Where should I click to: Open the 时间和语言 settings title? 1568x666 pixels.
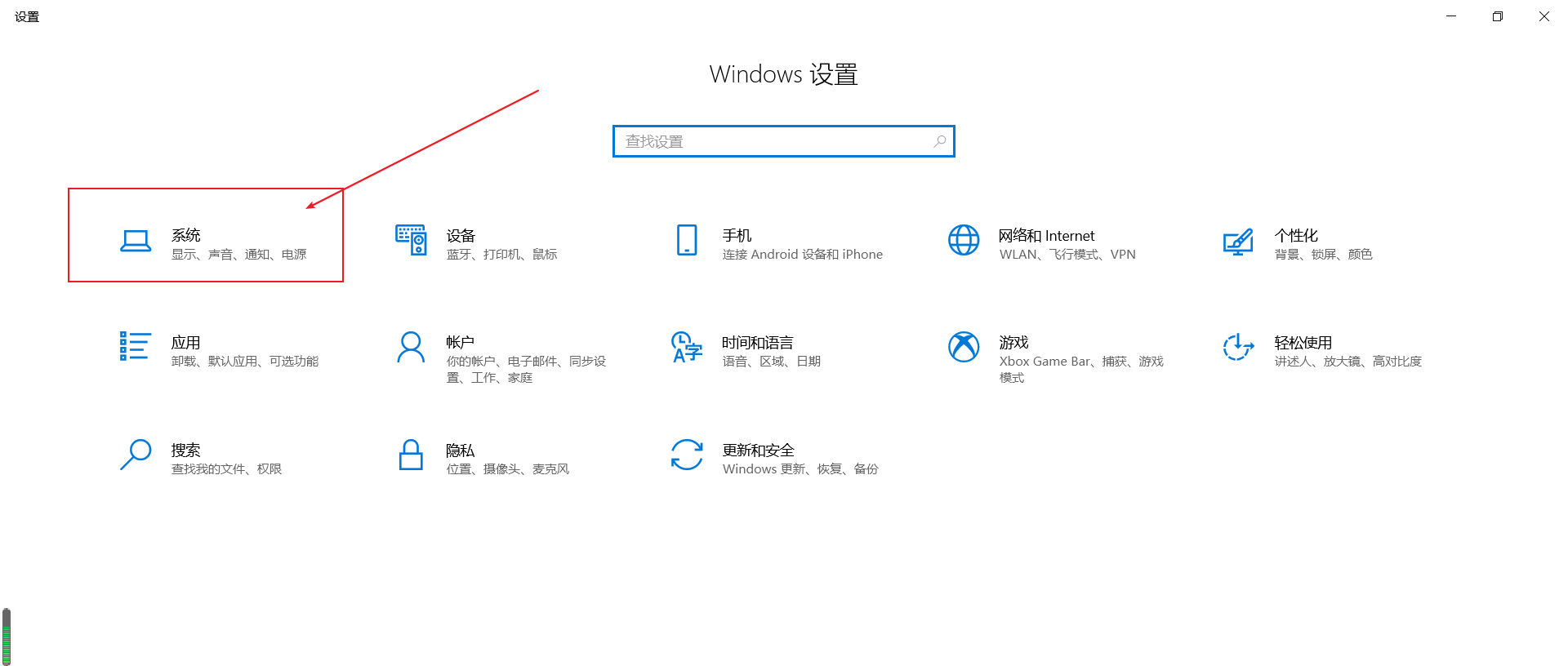click(757, 342)
